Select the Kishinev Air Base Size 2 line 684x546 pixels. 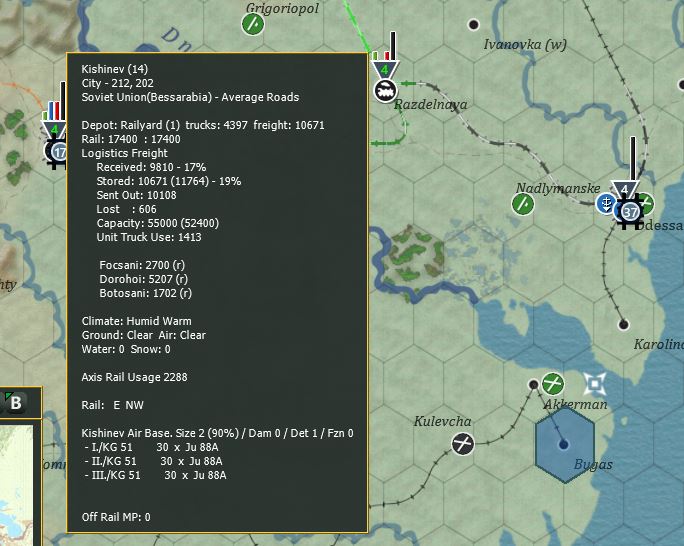(x=217, y=433)
